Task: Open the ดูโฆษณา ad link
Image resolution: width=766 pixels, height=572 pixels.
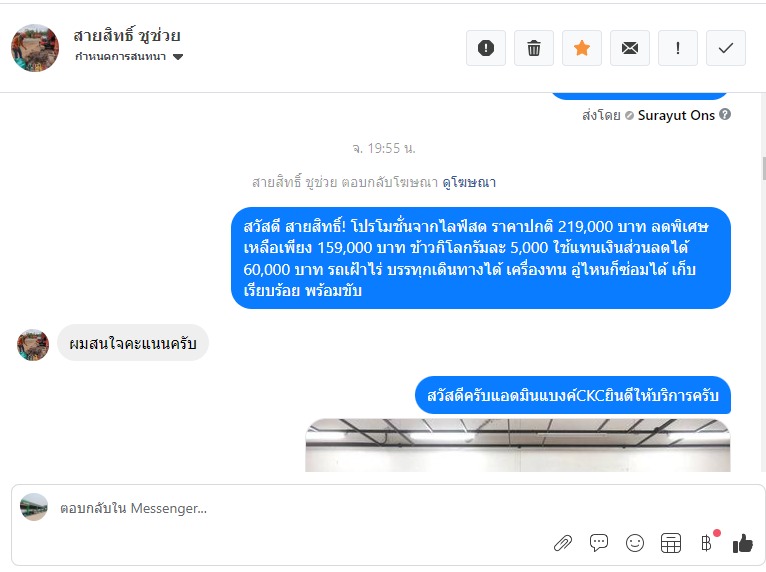Action: coord(469,183)
